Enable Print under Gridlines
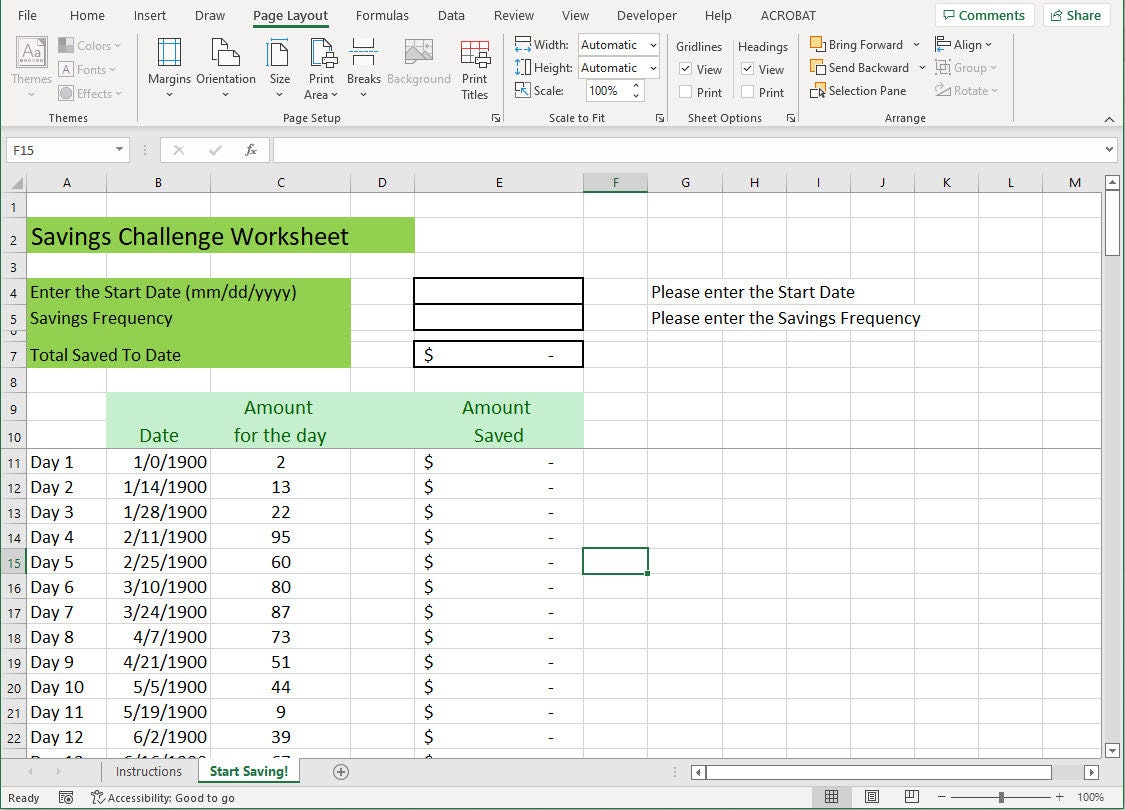 click(684, 92)
